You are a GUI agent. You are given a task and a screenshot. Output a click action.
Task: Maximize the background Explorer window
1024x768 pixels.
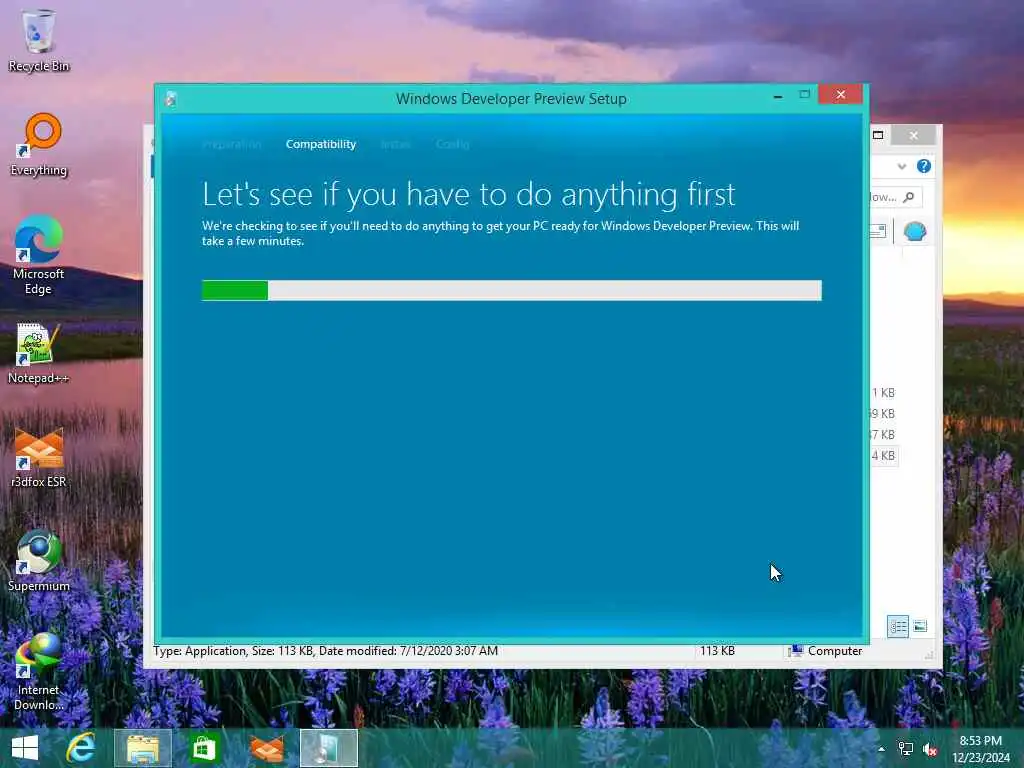[878, 135]
